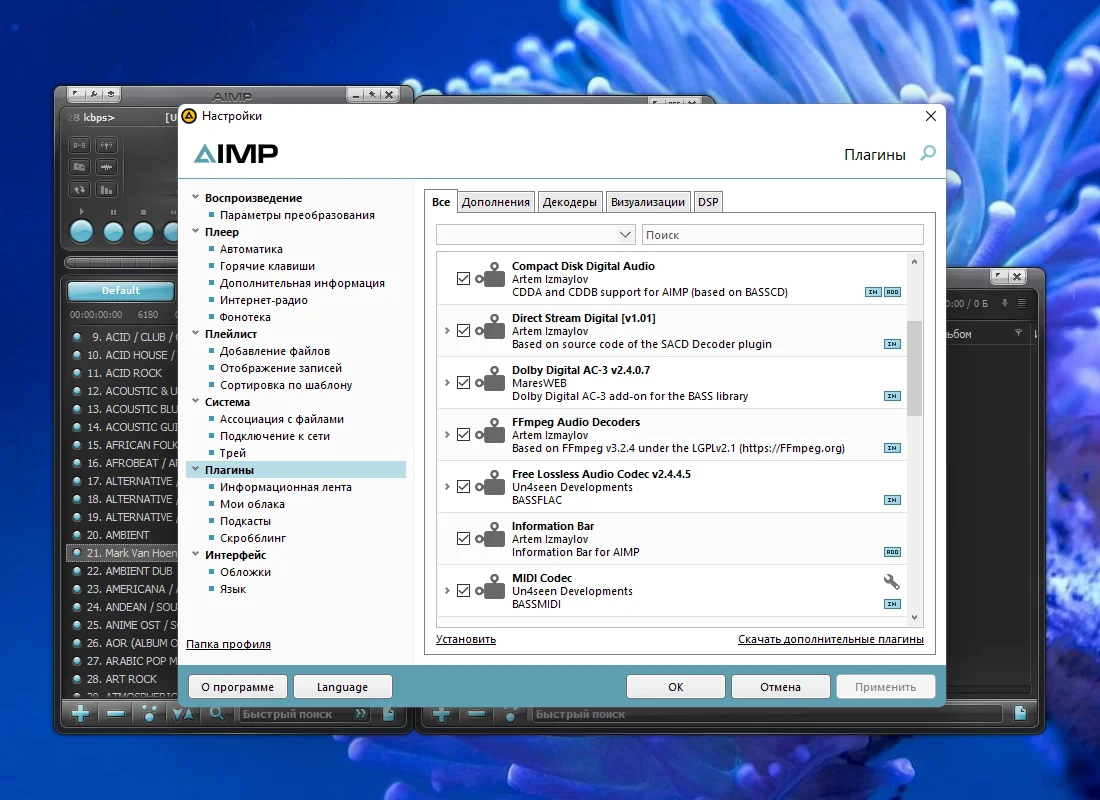
Task: Click the plugin list vertical scrollbar thumb
Action: pyautogui.click(x=914, y=368)
